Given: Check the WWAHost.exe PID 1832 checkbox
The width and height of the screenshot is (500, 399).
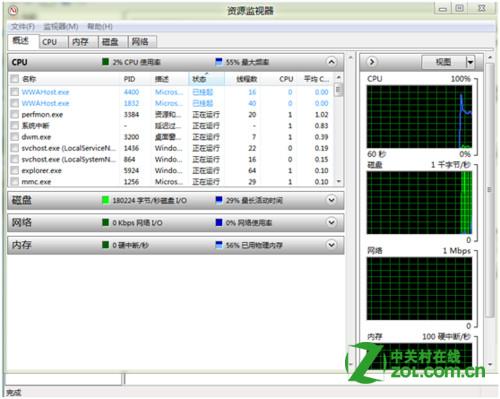Looking at the screenshot, I should point(14,103).
